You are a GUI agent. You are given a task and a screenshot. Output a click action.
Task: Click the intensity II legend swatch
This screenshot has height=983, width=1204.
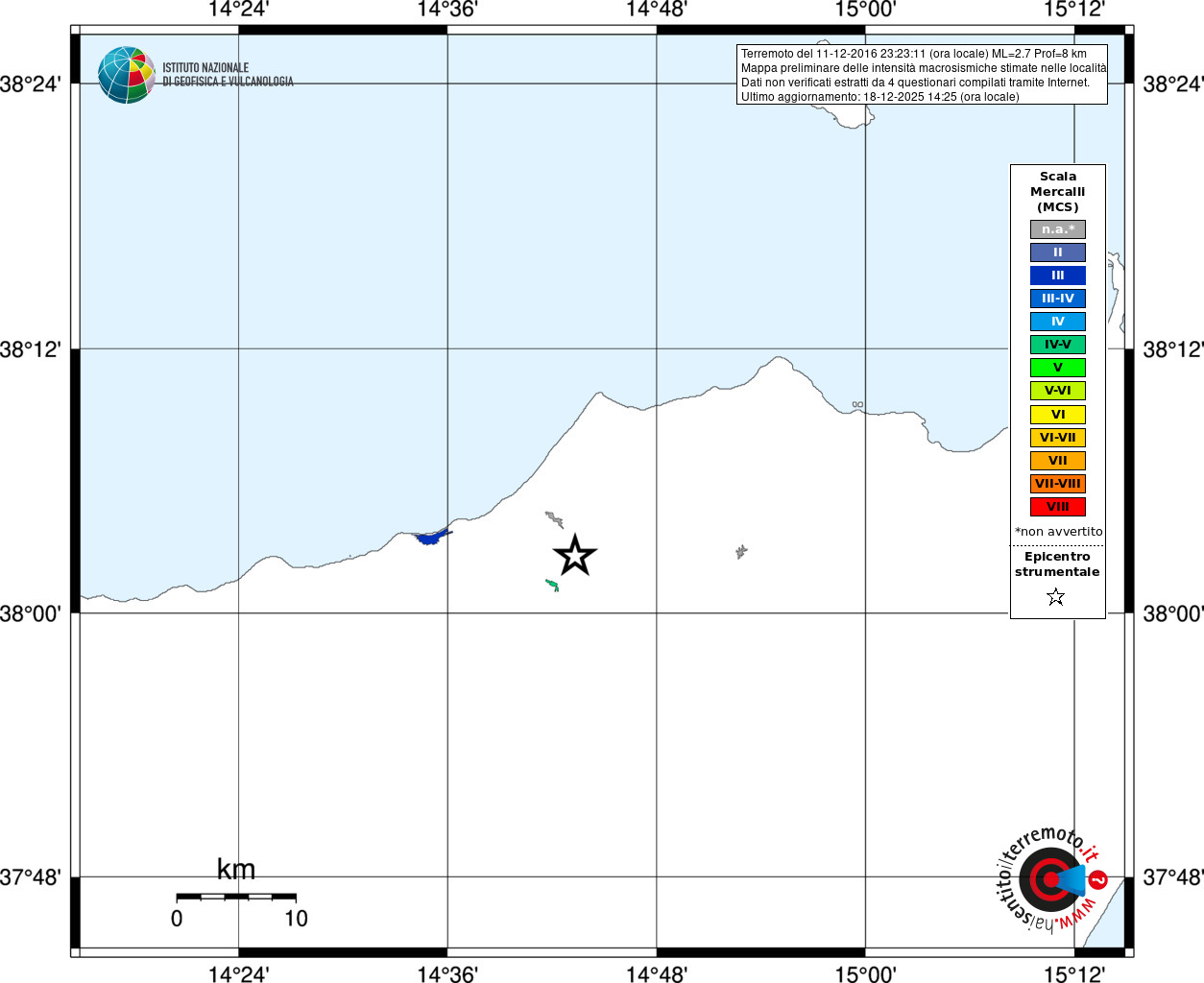[x=1058, y=252]
